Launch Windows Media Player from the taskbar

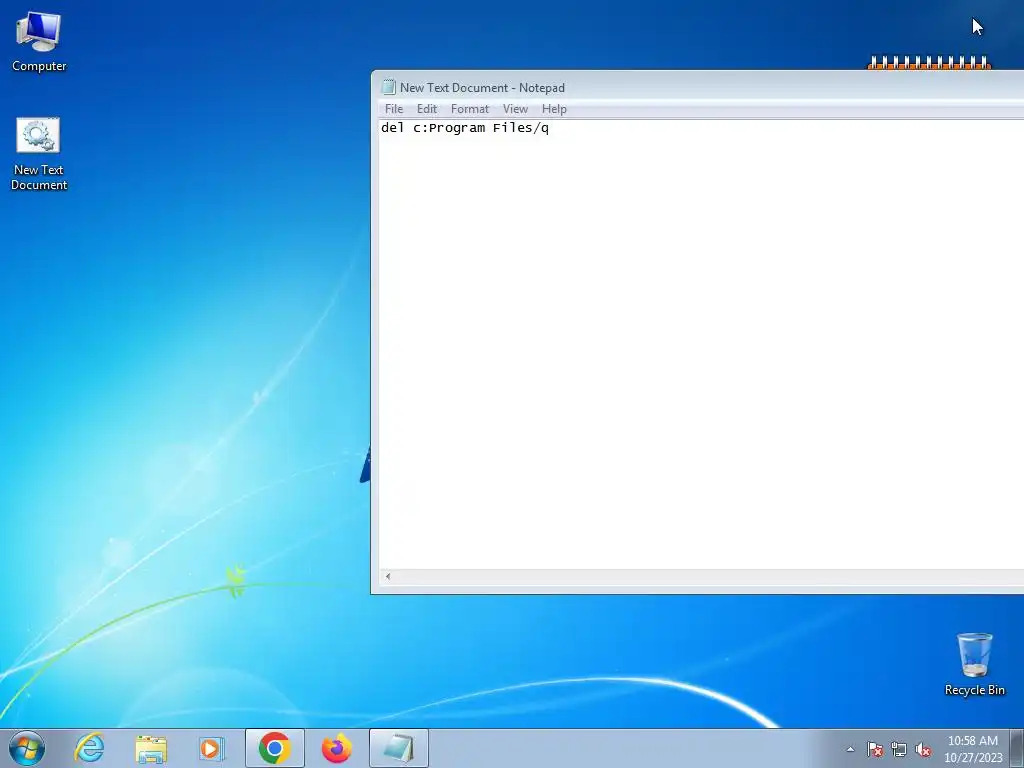212,748
